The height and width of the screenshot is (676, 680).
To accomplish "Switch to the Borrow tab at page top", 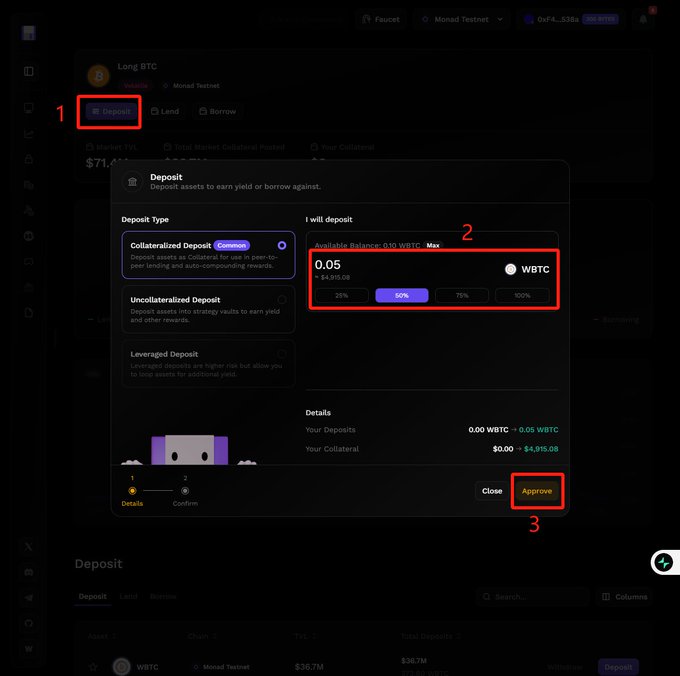I will click(x=218, y=111).
